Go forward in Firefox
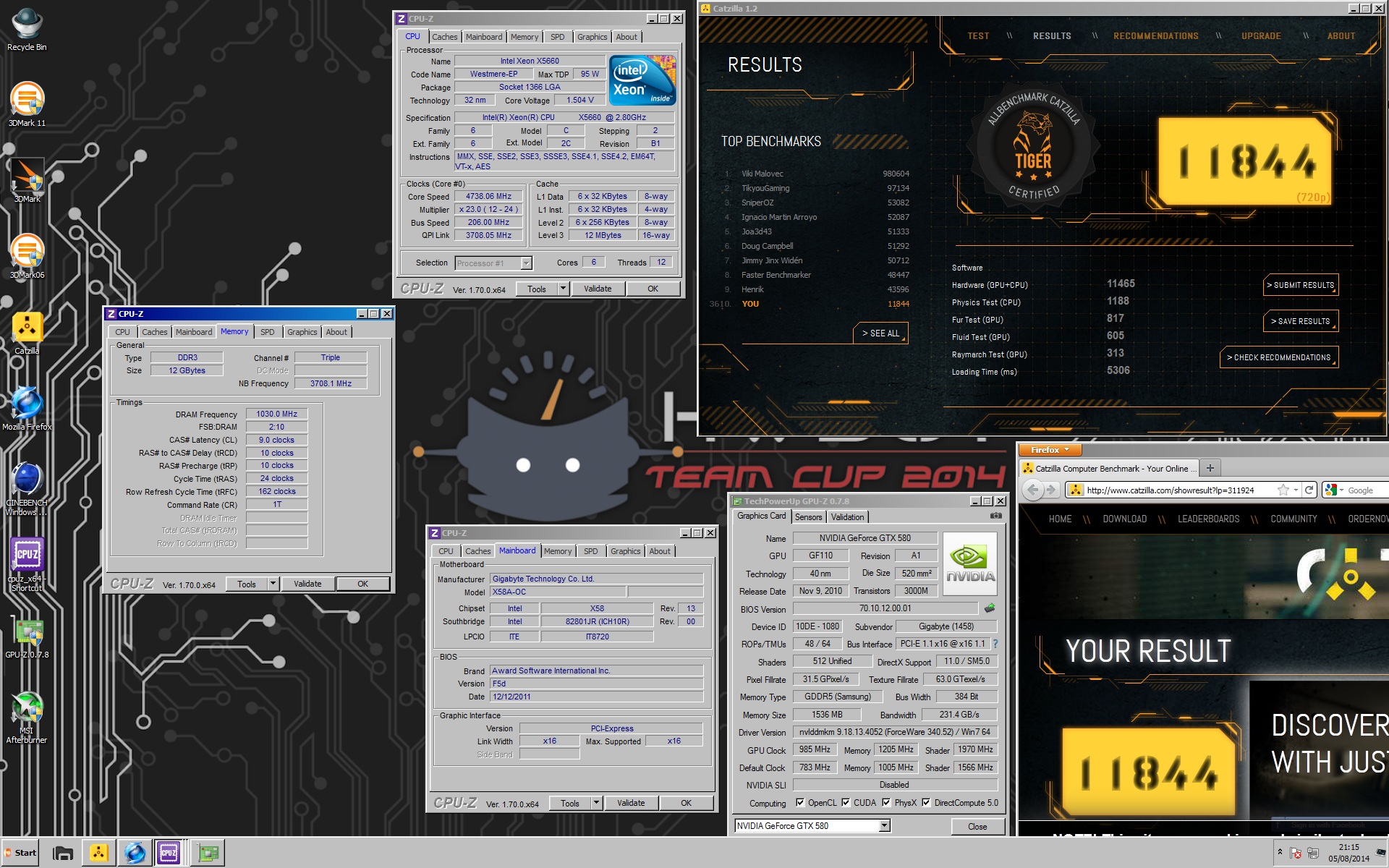This screenshot has width=1389, height=868. [x=1051, y=490]
